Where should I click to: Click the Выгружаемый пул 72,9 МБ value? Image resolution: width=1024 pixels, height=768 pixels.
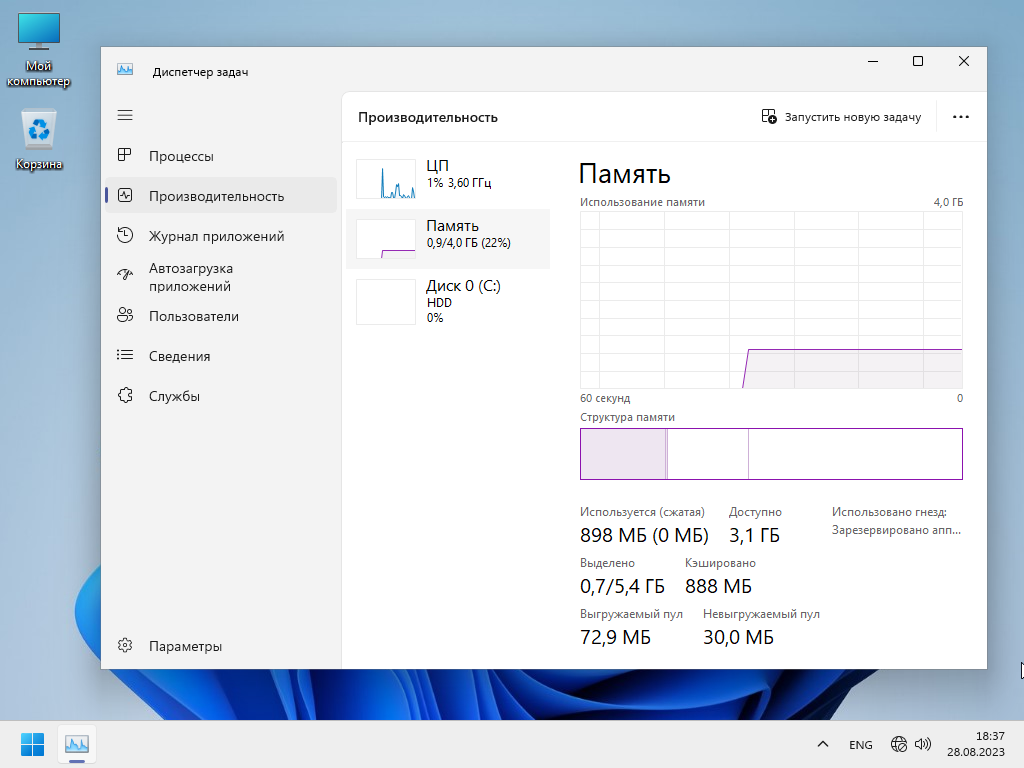coord(615,637)
